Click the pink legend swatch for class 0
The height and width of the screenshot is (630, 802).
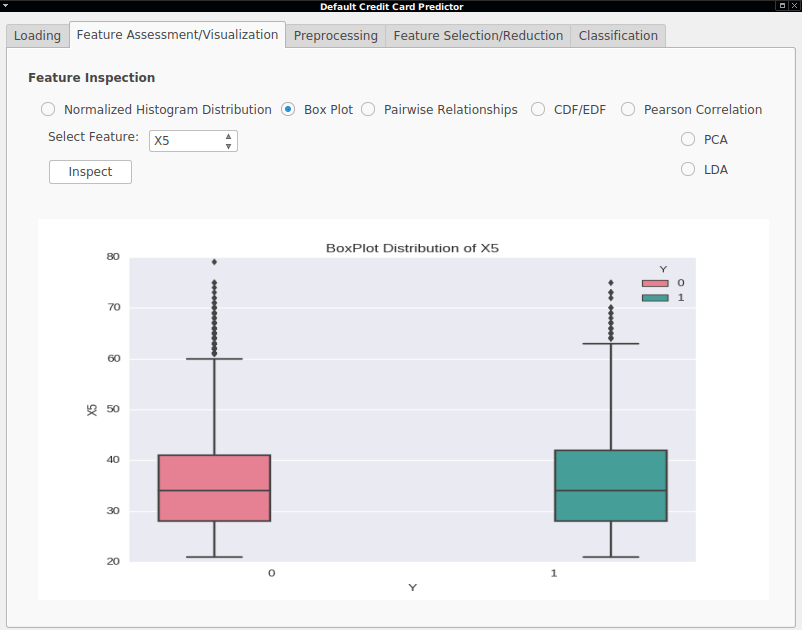click(655, 283)
